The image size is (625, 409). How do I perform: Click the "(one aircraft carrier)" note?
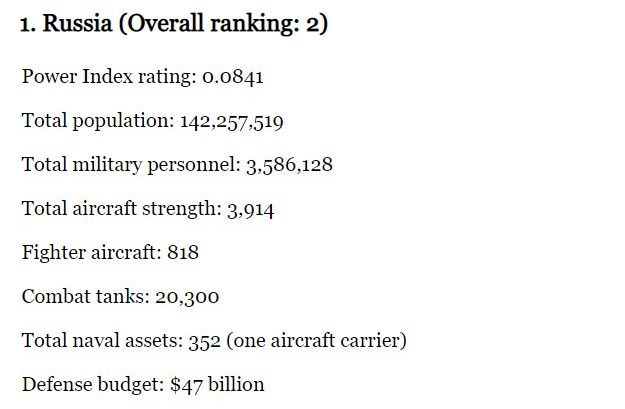(316, 341)
